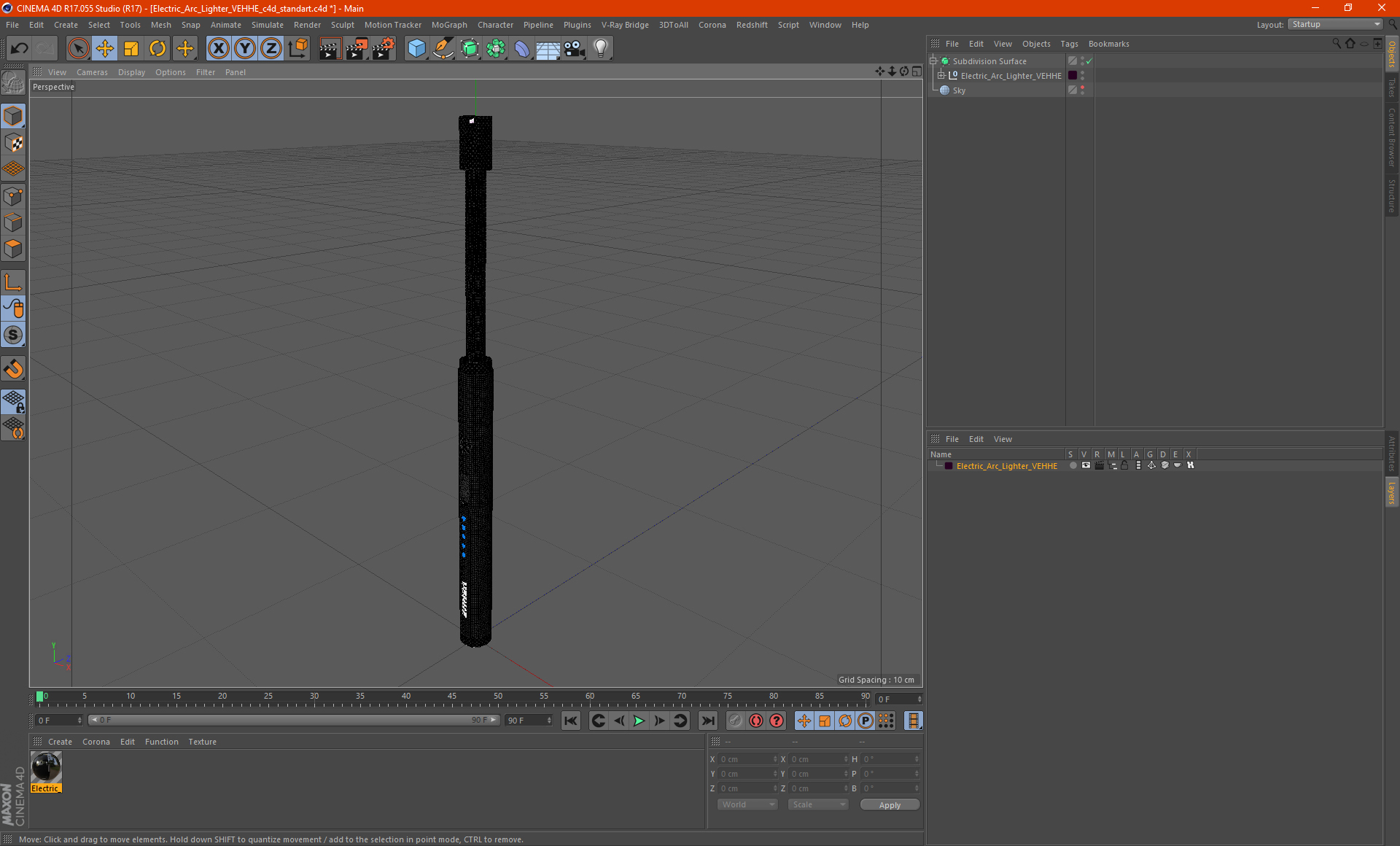This screenshot has width=1400, height=846.
Task: Select the Move tool in top toolbar
Action: 105,49
